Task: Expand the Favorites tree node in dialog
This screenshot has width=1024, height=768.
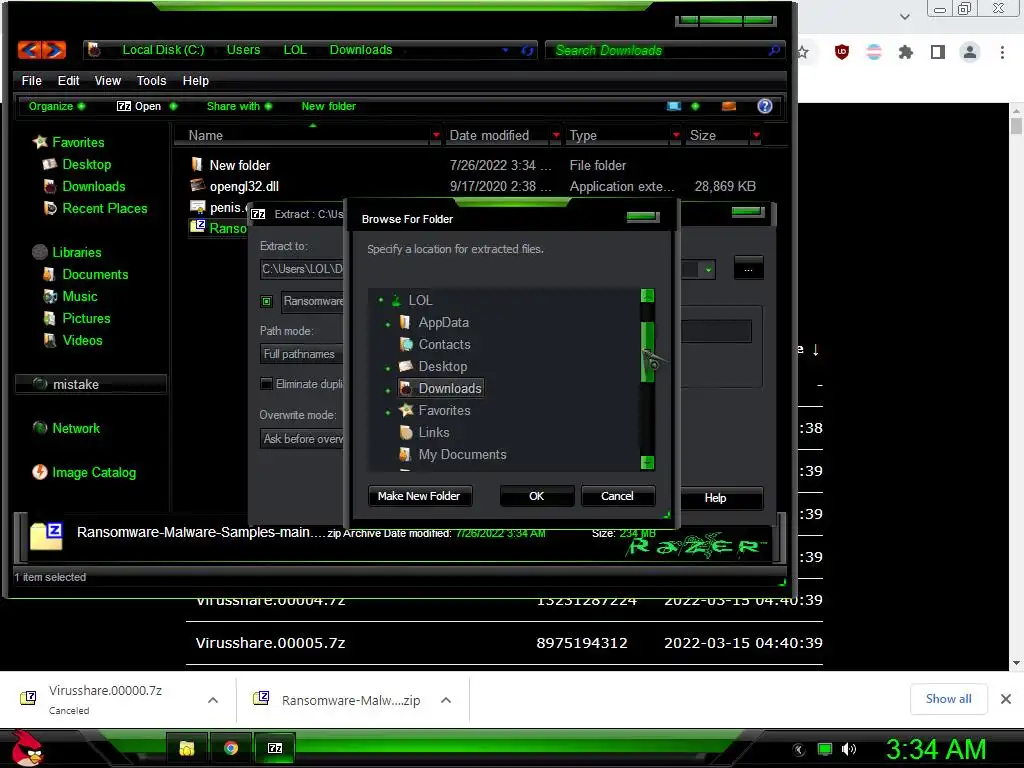Action: tap(388, 412)
